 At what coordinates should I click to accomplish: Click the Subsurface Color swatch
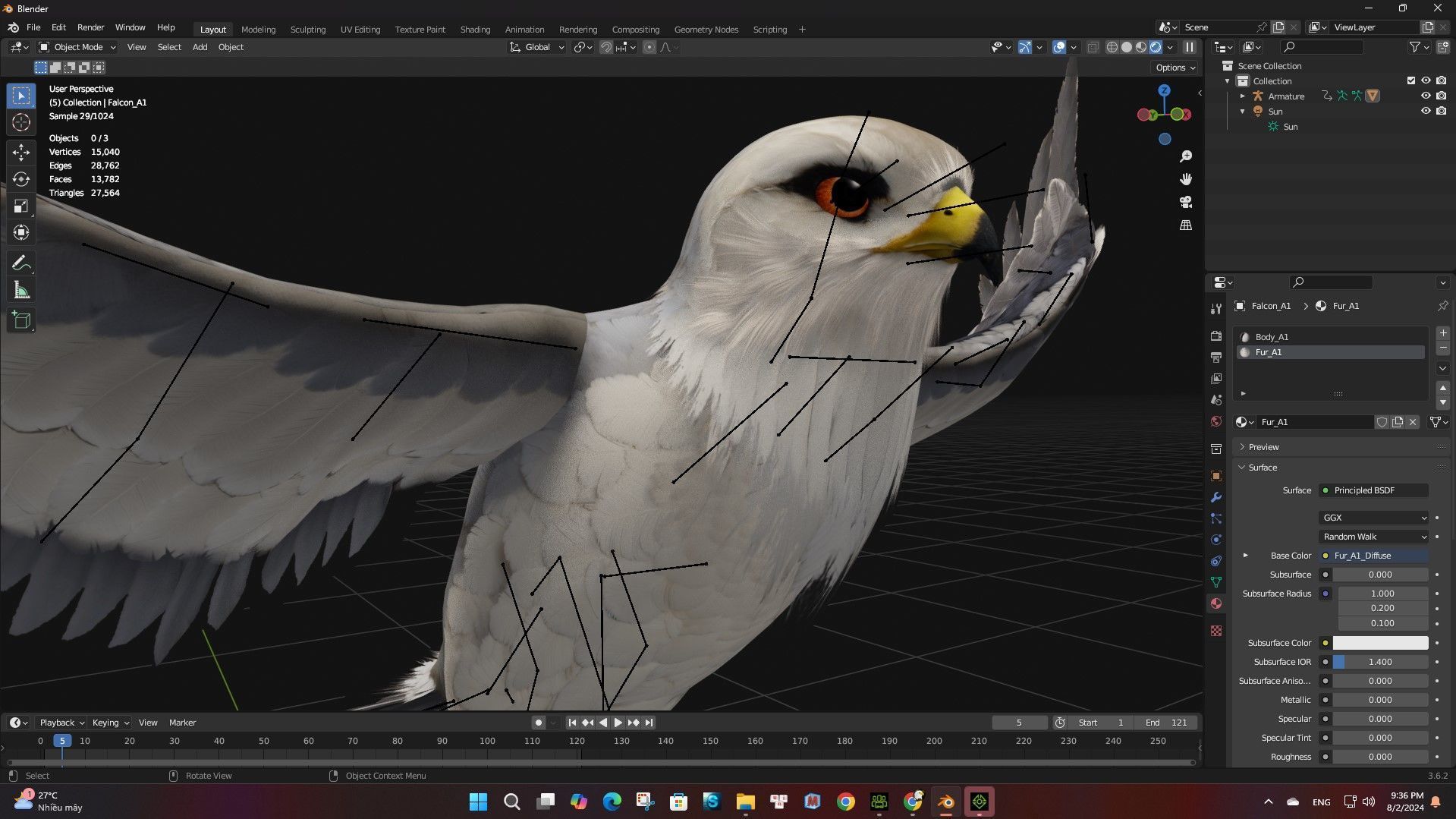point(1380,643)
